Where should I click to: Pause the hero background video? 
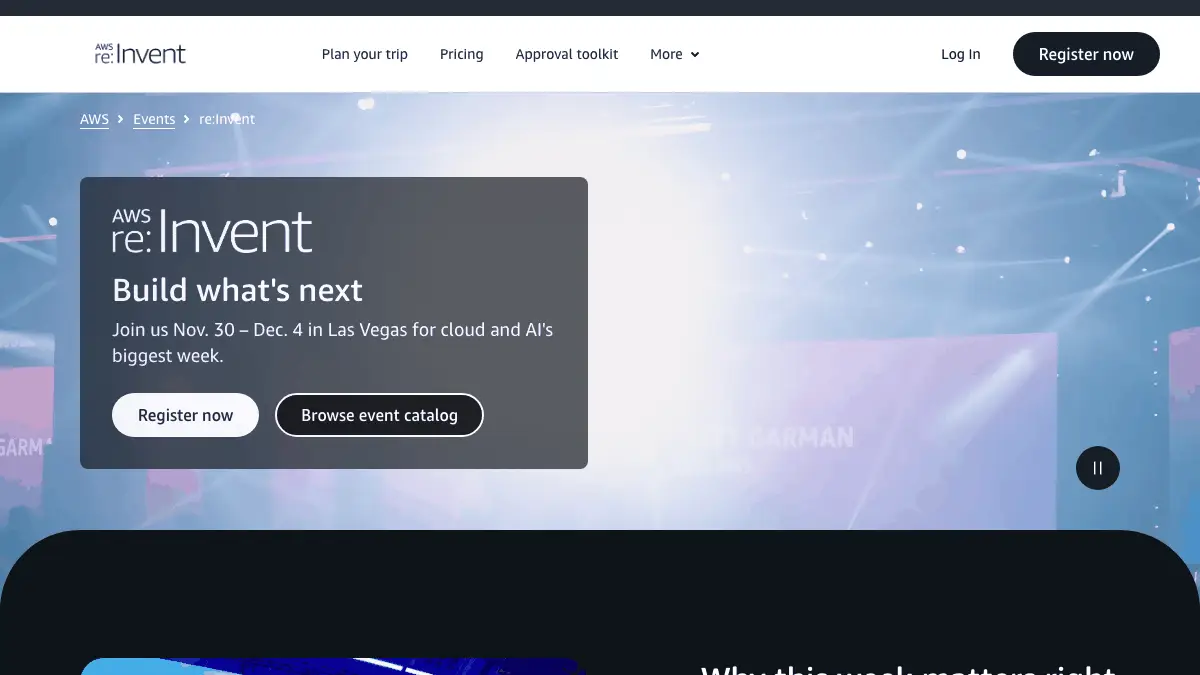(1098, 468)
